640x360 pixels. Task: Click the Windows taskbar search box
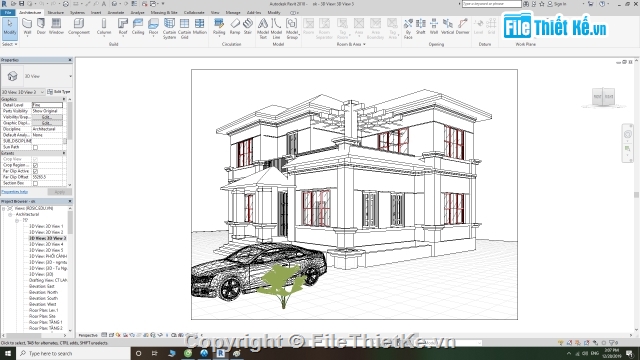pyautogui.click(x=73, y=353)
